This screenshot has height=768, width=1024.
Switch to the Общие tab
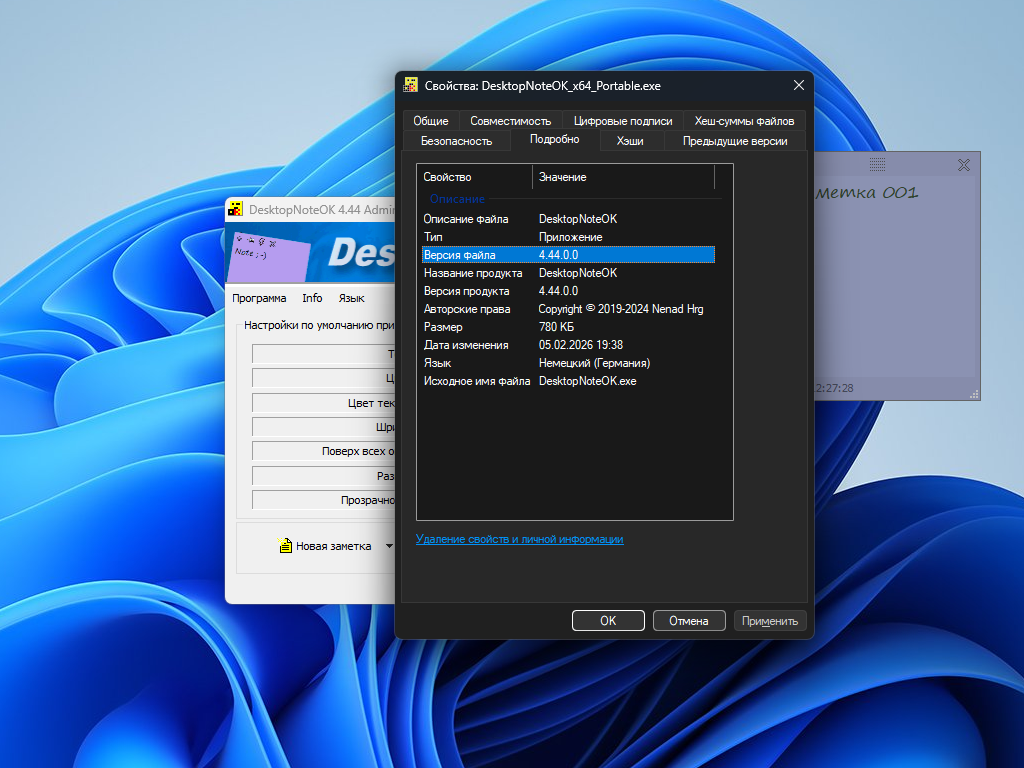[431, 121]
